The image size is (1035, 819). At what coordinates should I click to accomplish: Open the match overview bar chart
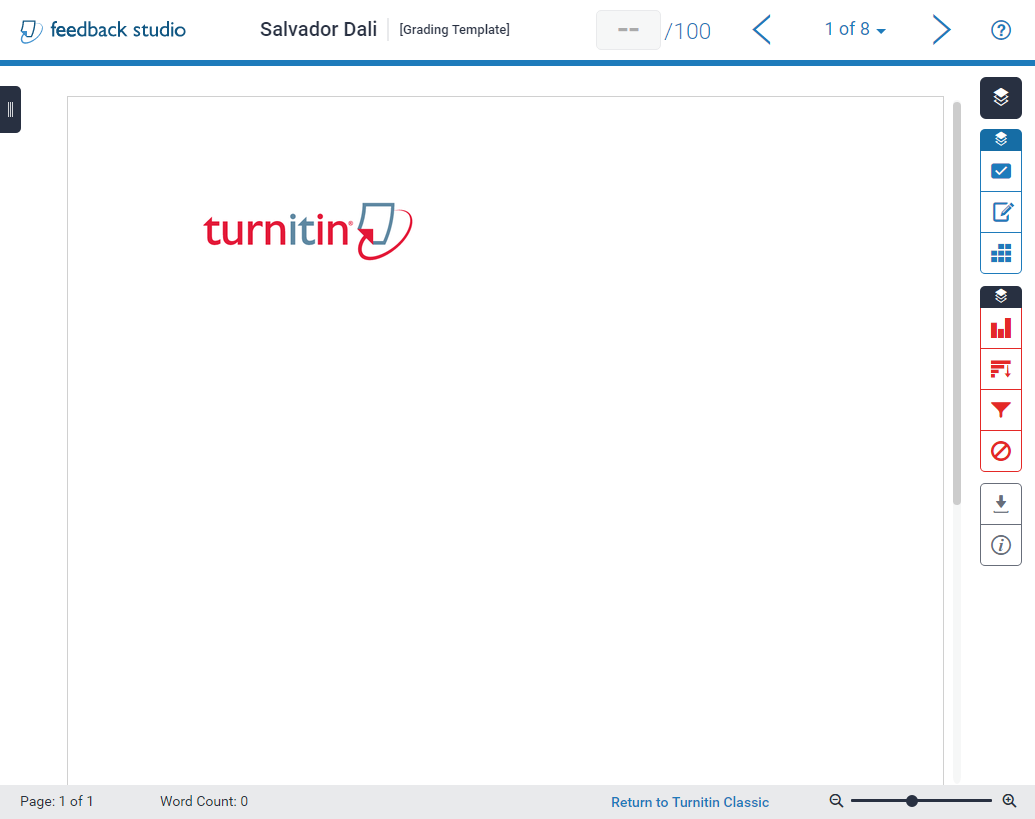point(1001,328)
